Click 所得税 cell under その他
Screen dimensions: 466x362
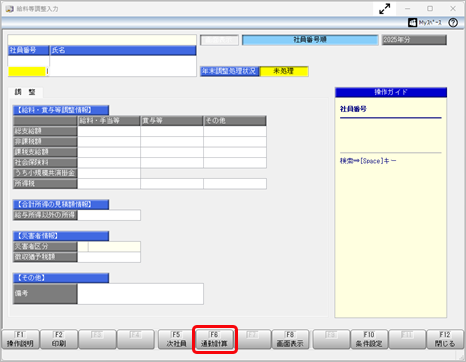pyautogui.click(x=235, y=184)
